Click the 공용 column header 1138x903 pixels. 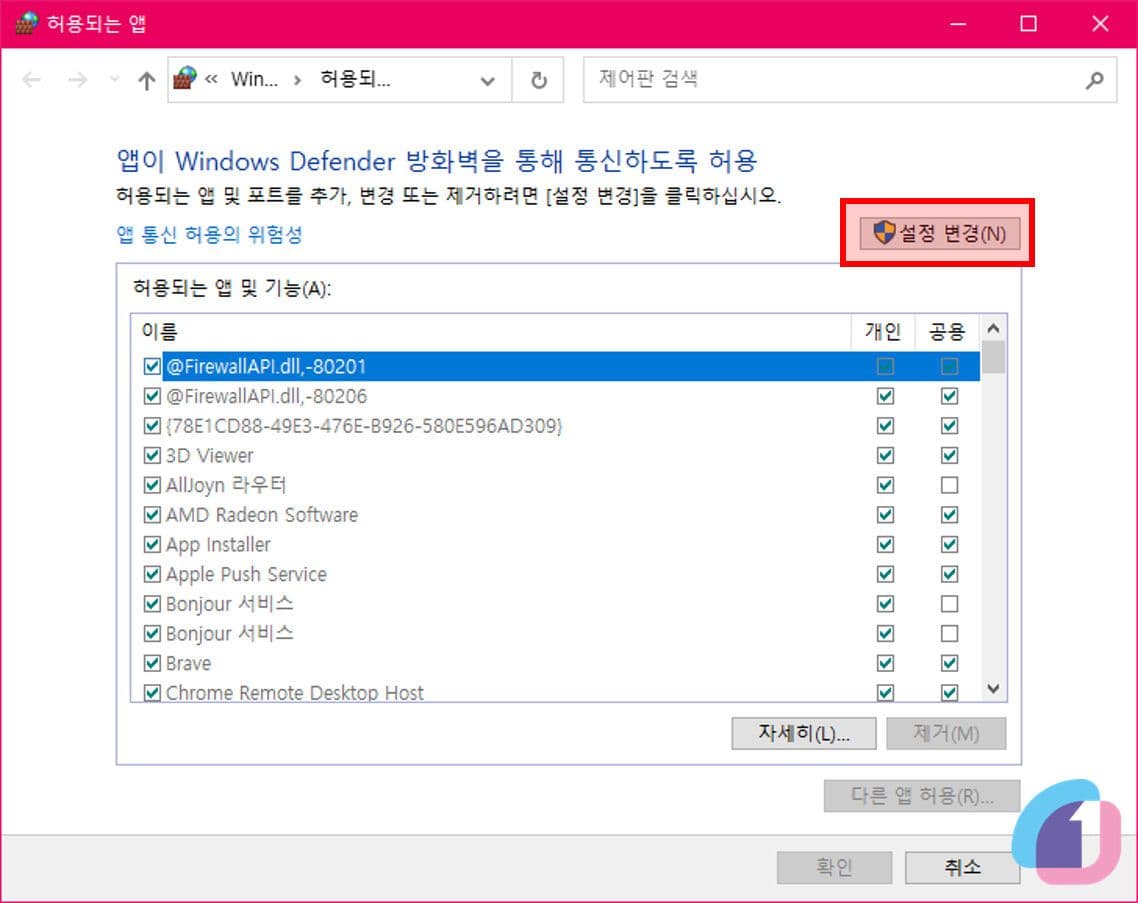pos(946,332)
